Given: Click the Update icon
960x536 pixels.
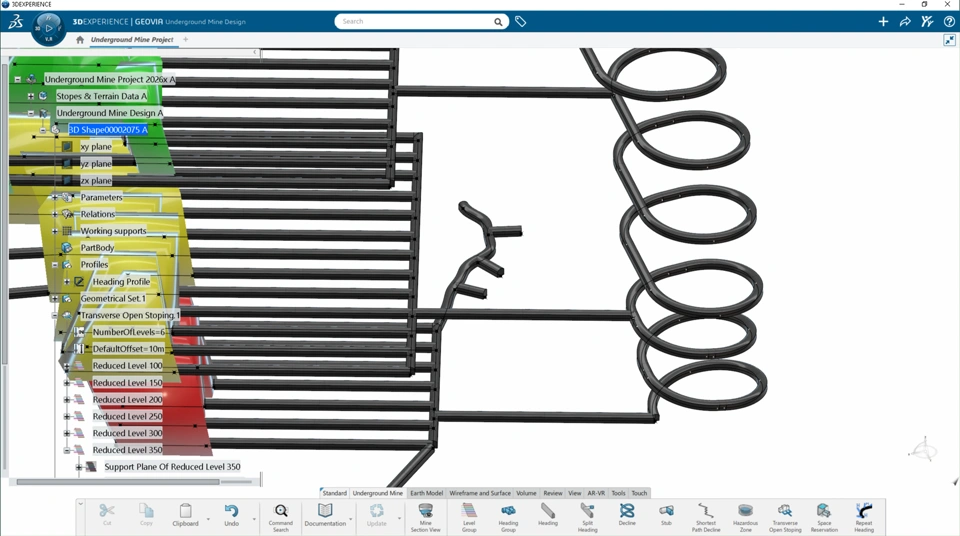Looking at the screenshot, I should point(377,511).
